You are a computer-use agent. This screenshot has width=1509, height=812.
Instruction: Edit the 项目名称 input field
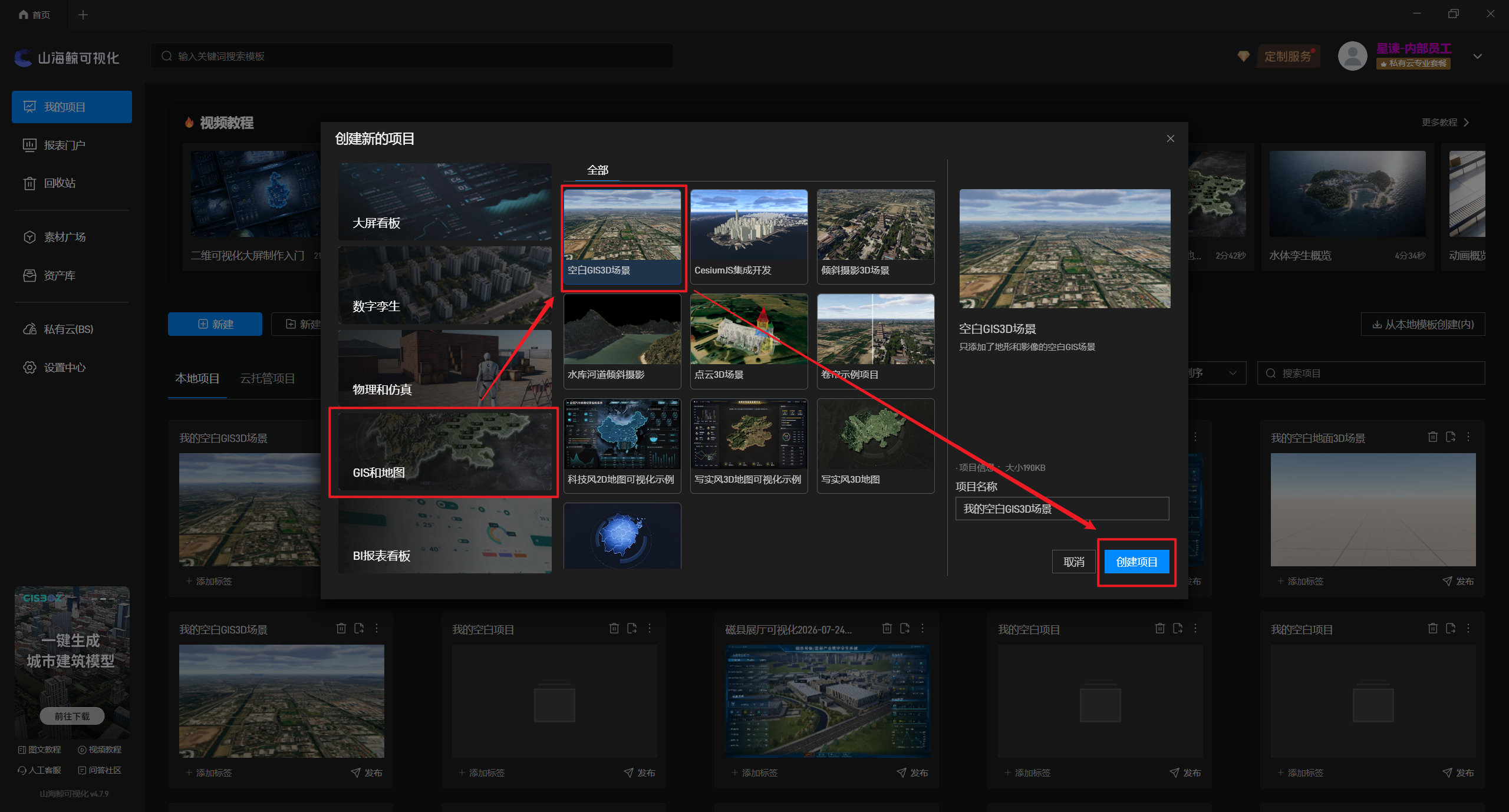click(x=1062, y=509)
